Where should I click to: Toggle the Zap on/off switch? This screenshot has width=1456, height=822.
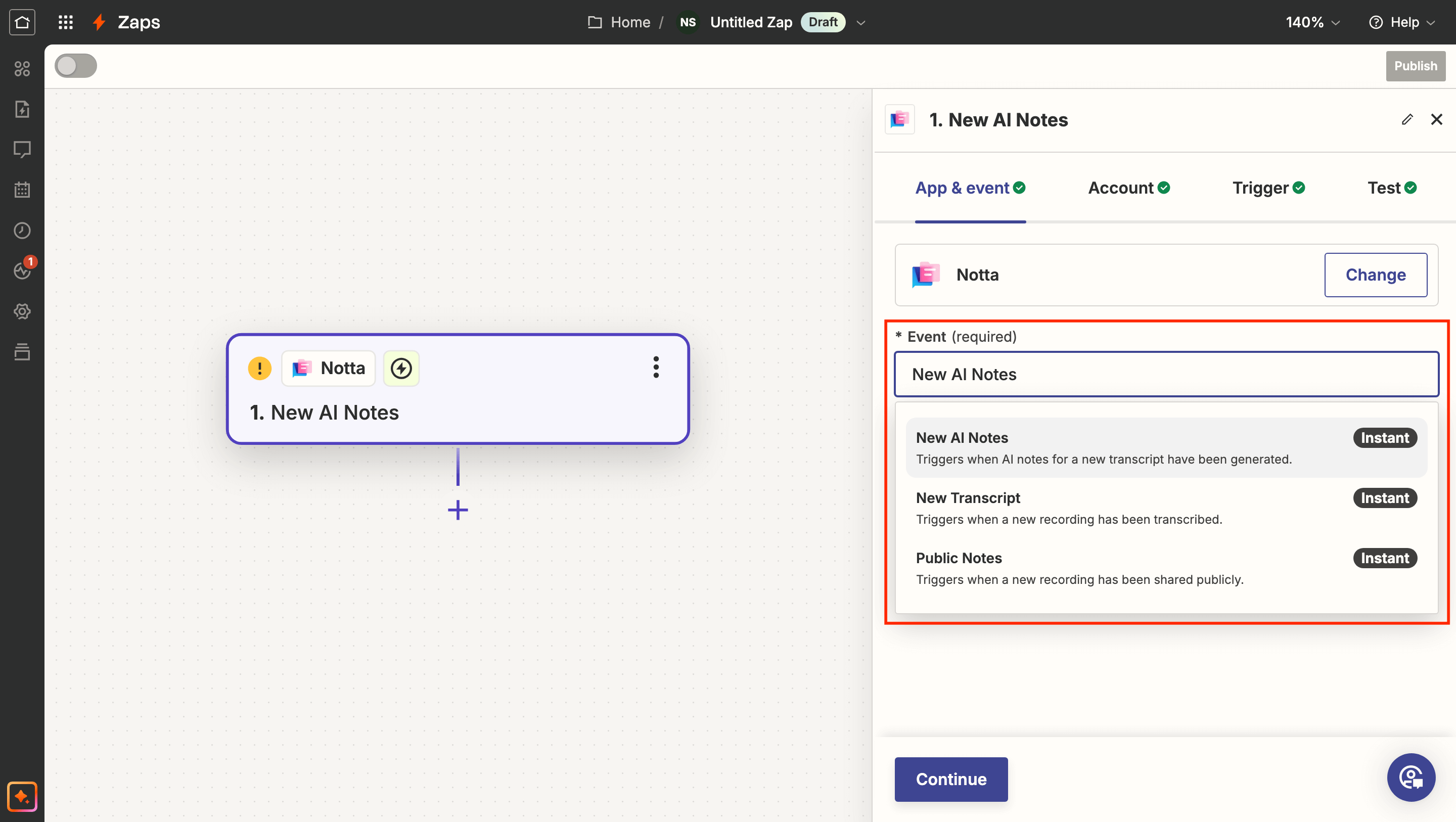[76, 66]
